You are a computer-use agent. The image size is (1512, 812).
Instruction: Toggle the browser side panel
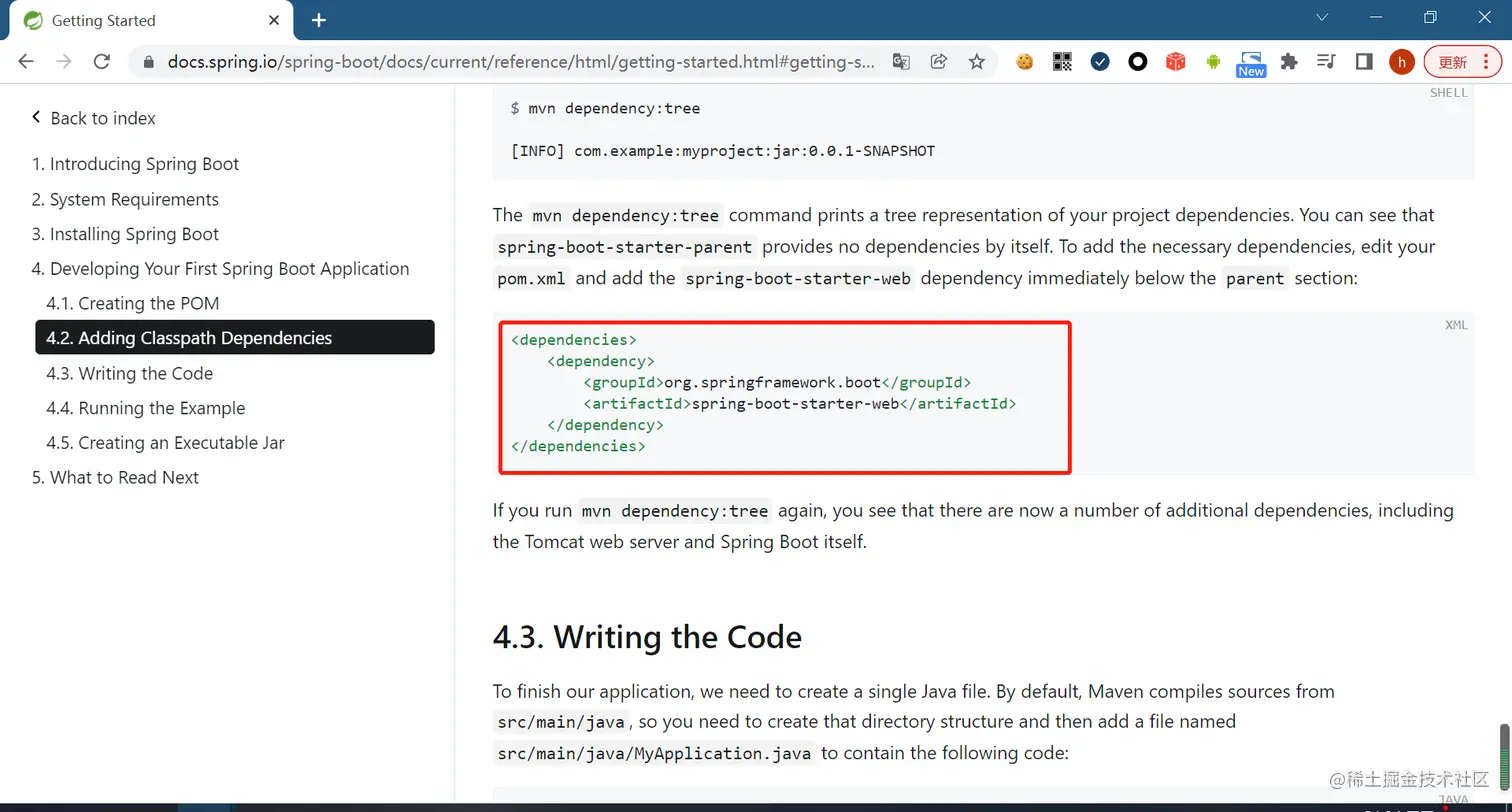tap(1364, 62)
